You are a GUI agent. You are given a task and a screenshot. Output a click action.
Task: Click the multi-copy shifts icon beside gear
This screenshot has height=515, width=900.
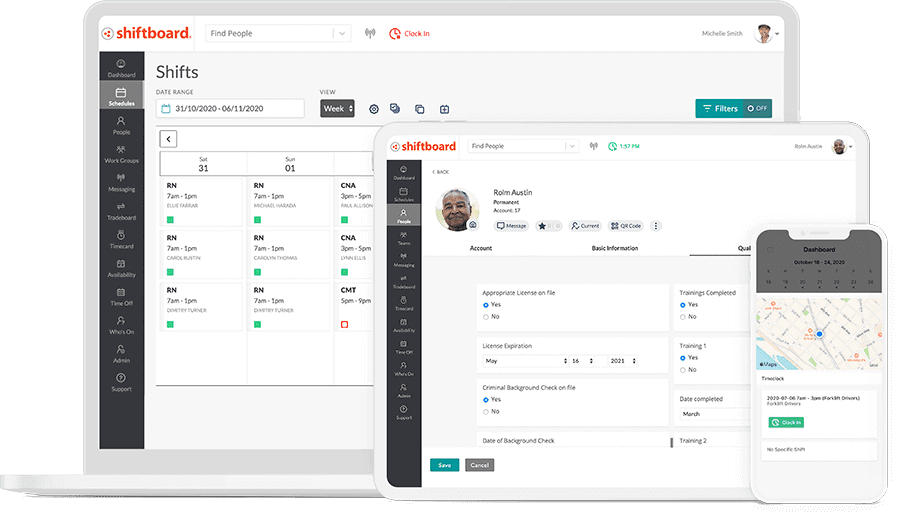[x=395, y=108]
